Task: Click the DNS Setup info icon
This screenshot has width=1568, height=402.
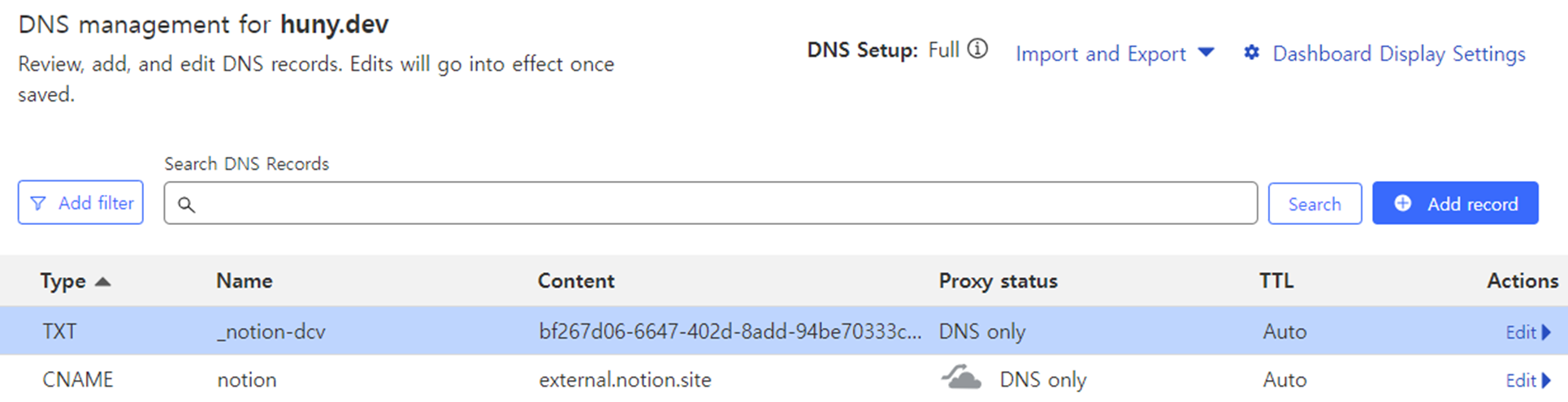Action: [x=978, y=50]
